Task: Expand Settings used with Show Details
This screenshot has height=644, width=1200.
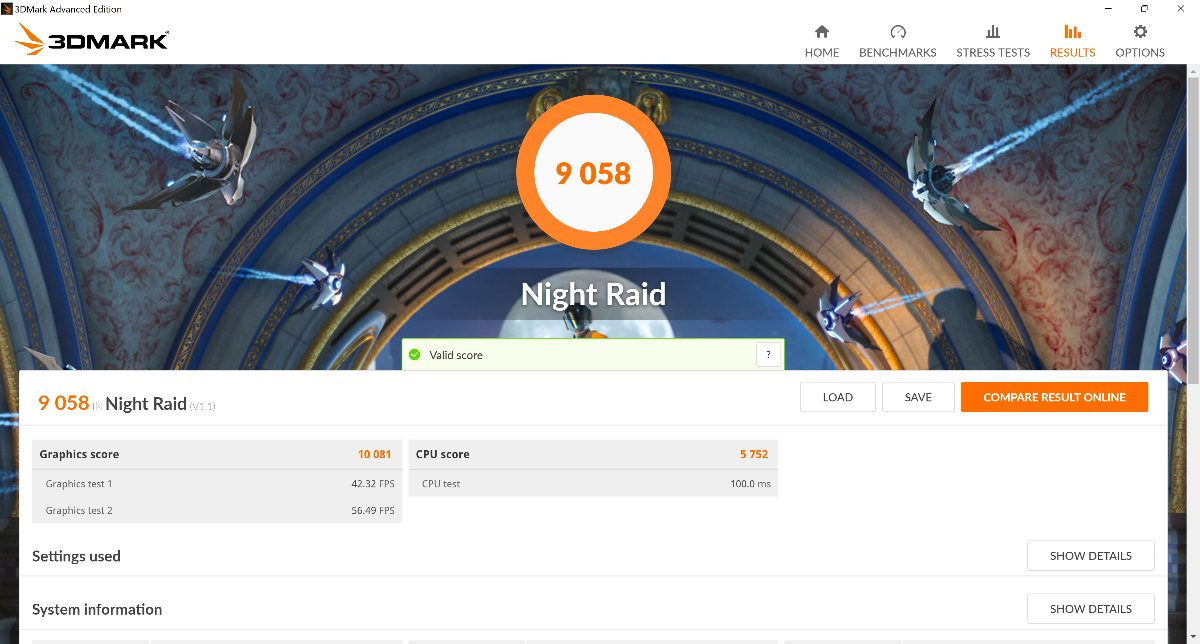Action: click(x=1091, y=556)
